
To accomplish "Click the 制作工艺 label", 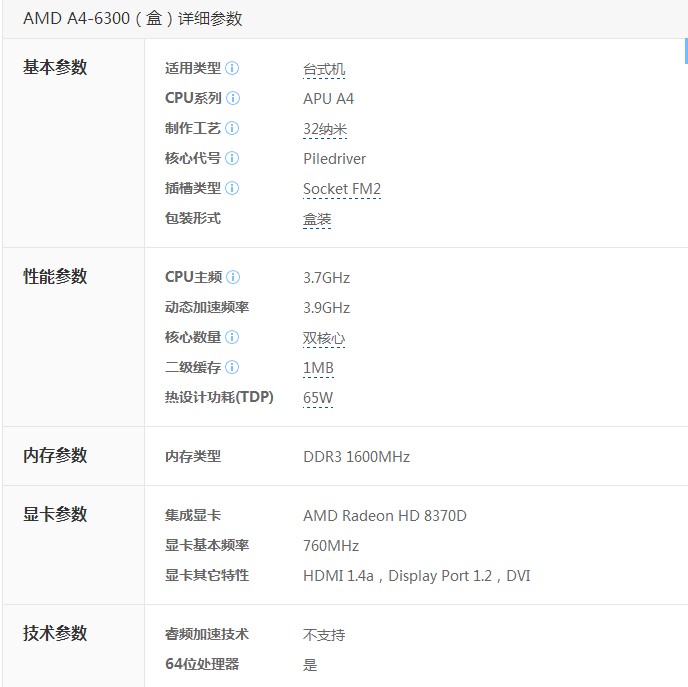I will [x=193, y=128].
